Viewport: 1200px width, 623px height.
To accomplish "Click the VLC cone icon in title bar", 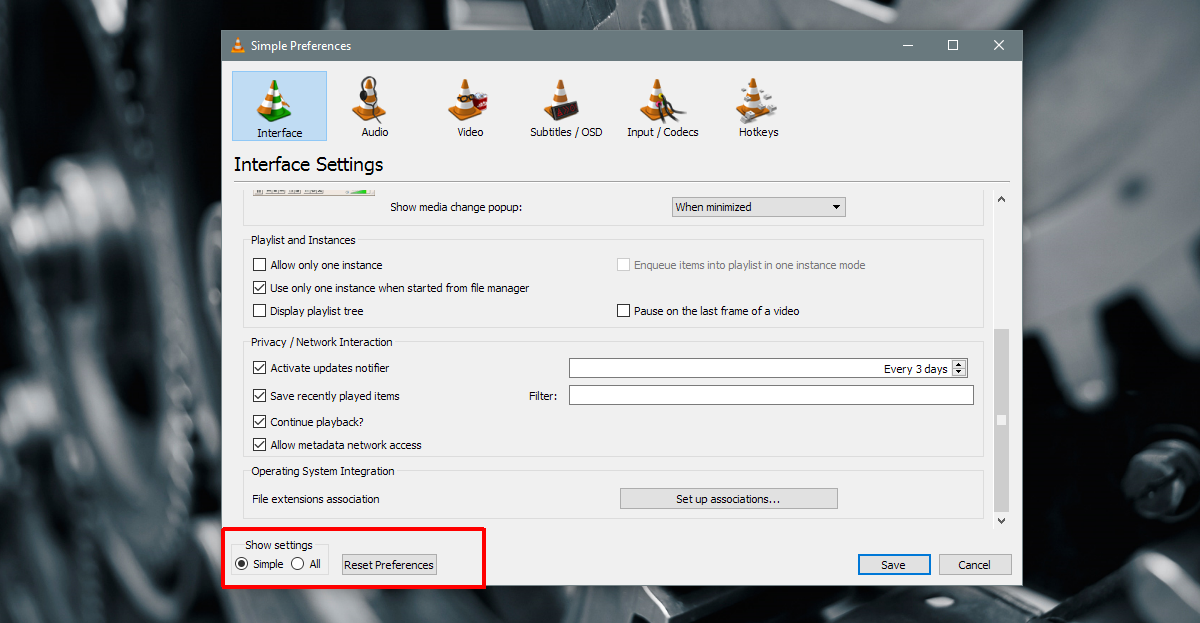I will [238, 45].
